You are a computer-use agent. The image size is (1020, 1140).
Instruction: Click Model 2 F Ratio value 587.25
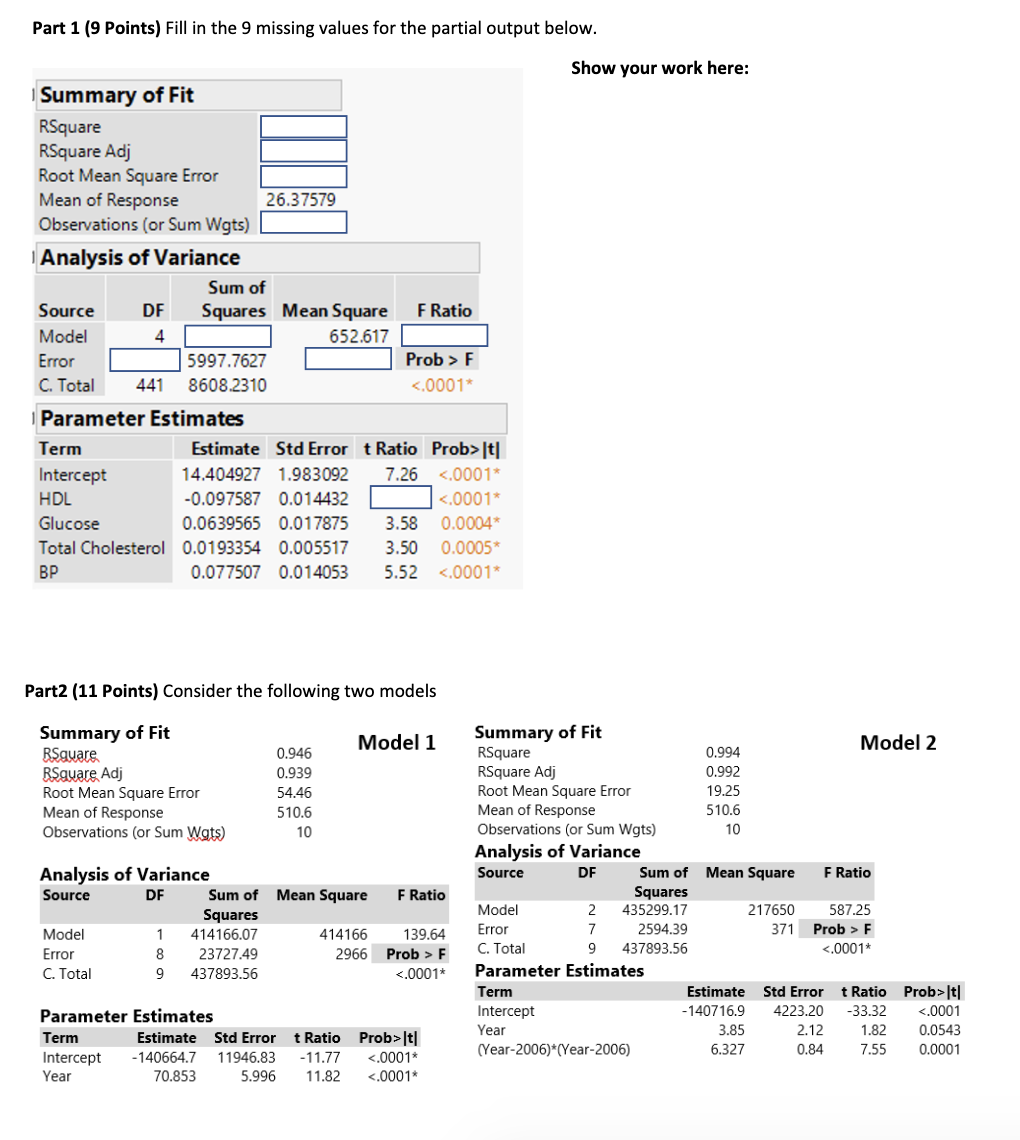point(850,910)
